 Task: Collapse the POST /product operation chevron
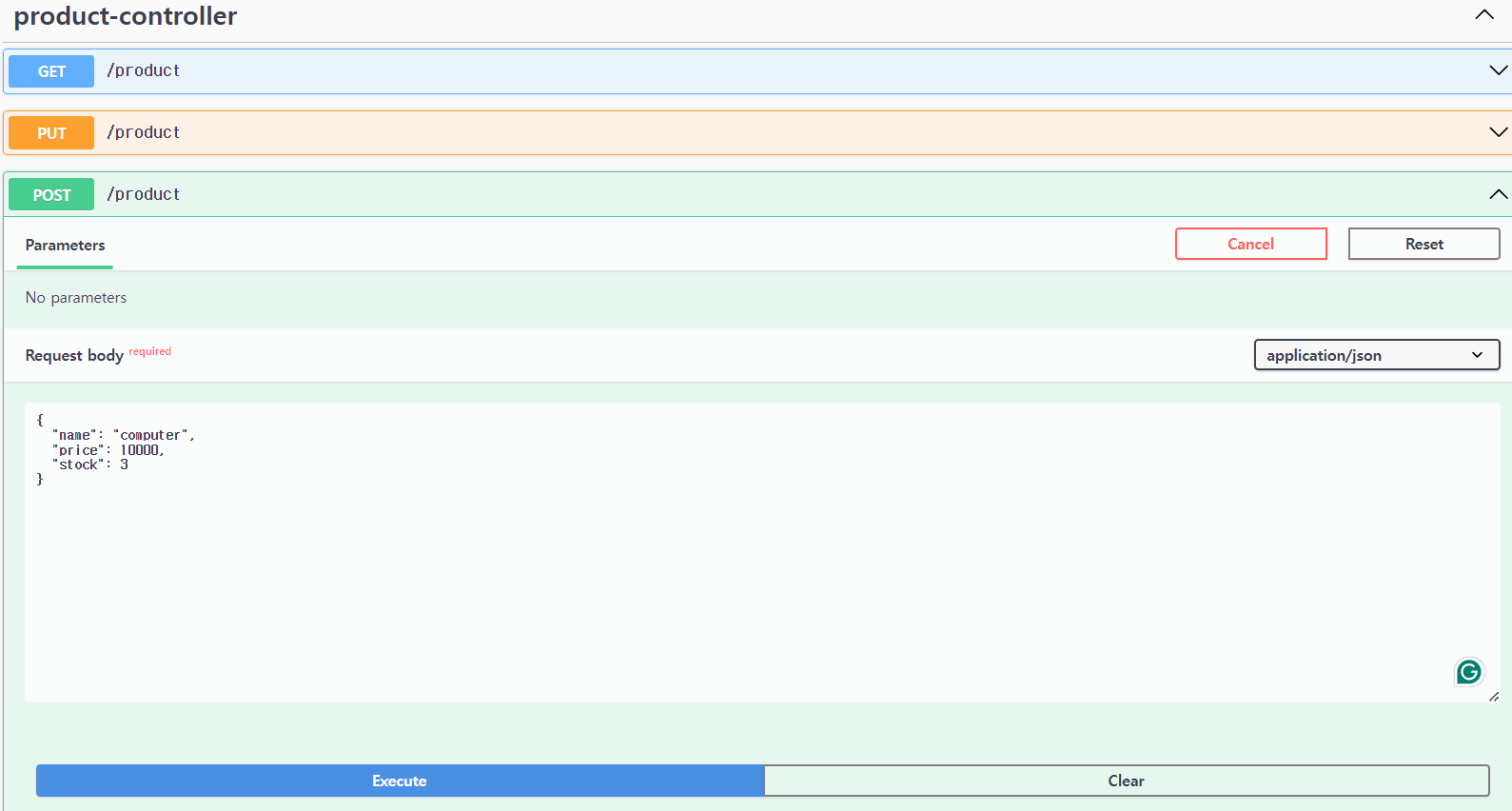tap(1499, 194)
